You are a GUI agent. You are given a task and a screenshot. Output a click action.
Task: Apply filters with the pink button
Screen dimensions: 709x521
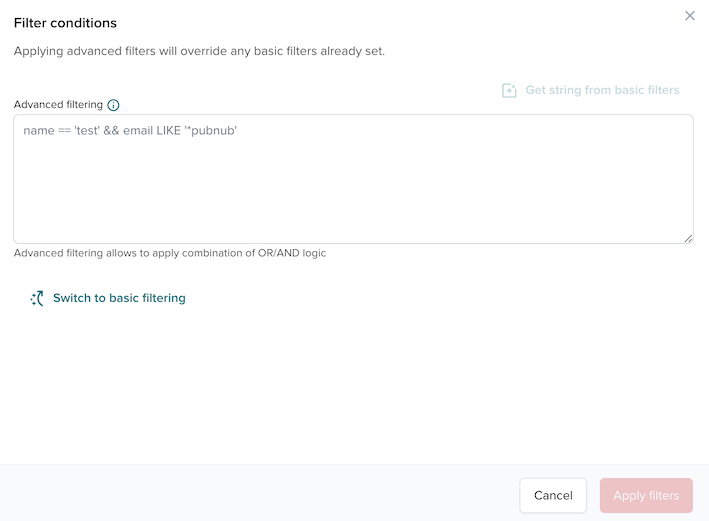coord(646,495)
